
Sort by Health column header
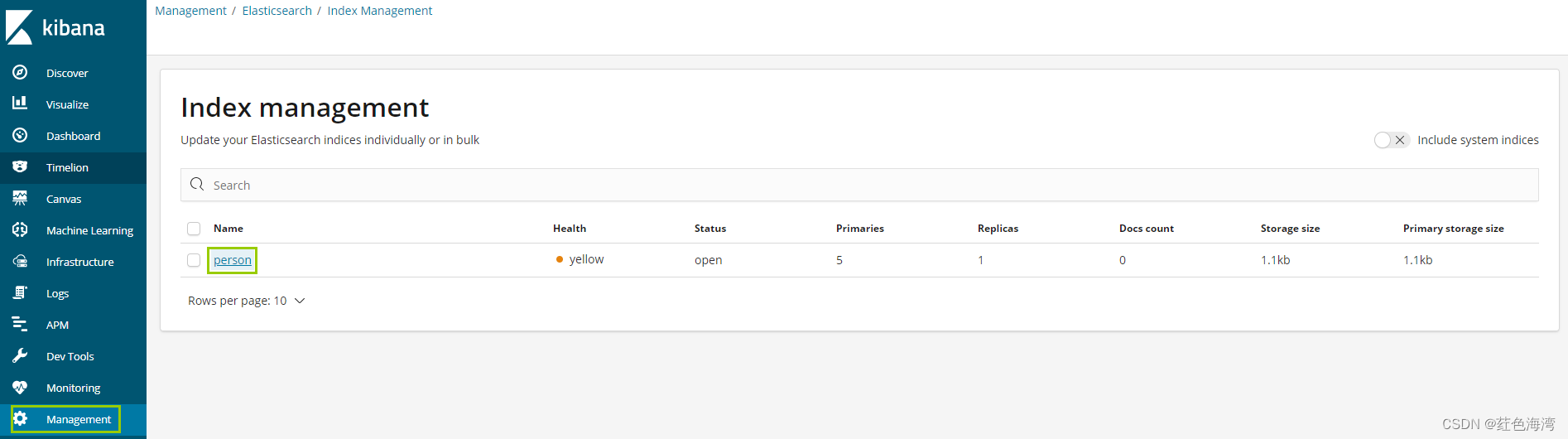[570, 229]
